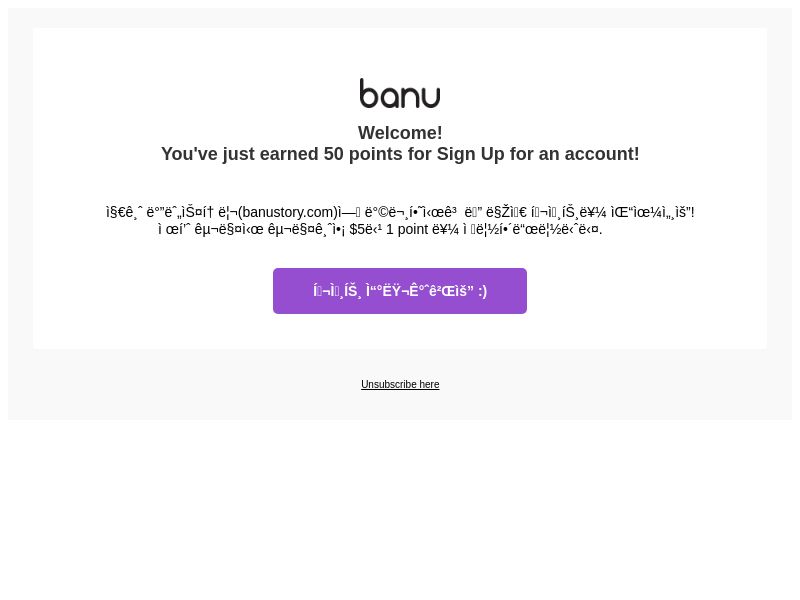Click the smiley ':)' on purple button
This screenshot has height=600, width=800.
point(482,291)
